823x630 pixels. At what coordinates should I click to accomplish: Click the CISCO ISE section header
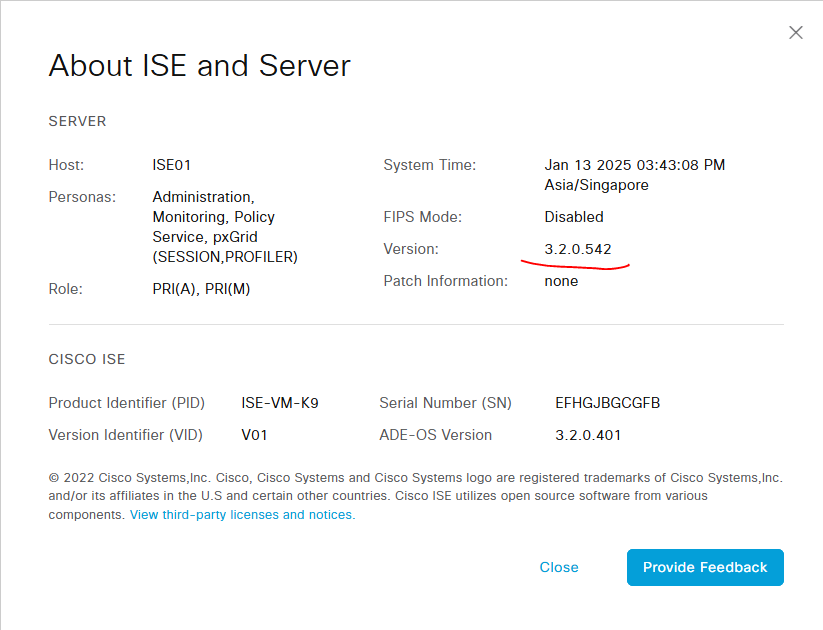(87, 359)
